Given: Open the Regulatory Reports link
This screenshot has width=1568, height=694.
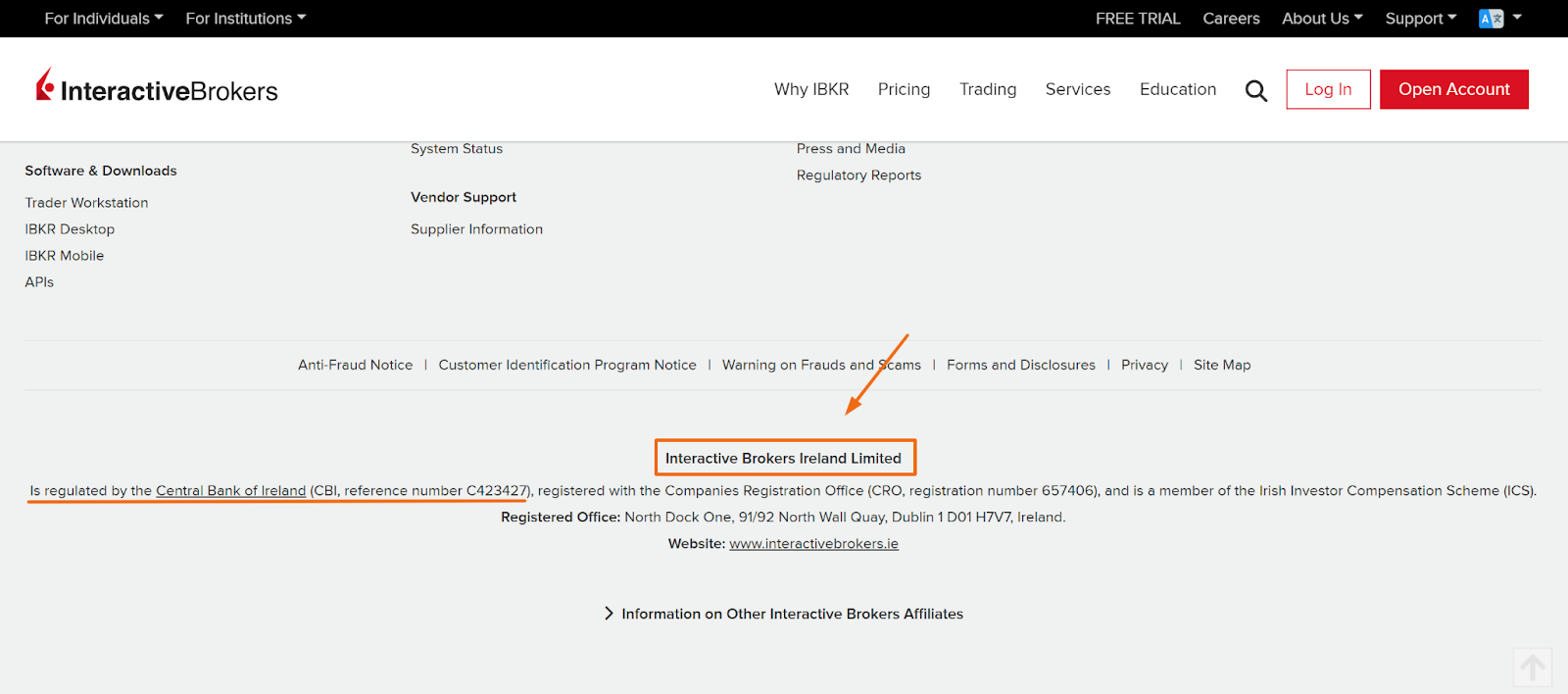Looking at the screenshot, I should click(858, 175).
